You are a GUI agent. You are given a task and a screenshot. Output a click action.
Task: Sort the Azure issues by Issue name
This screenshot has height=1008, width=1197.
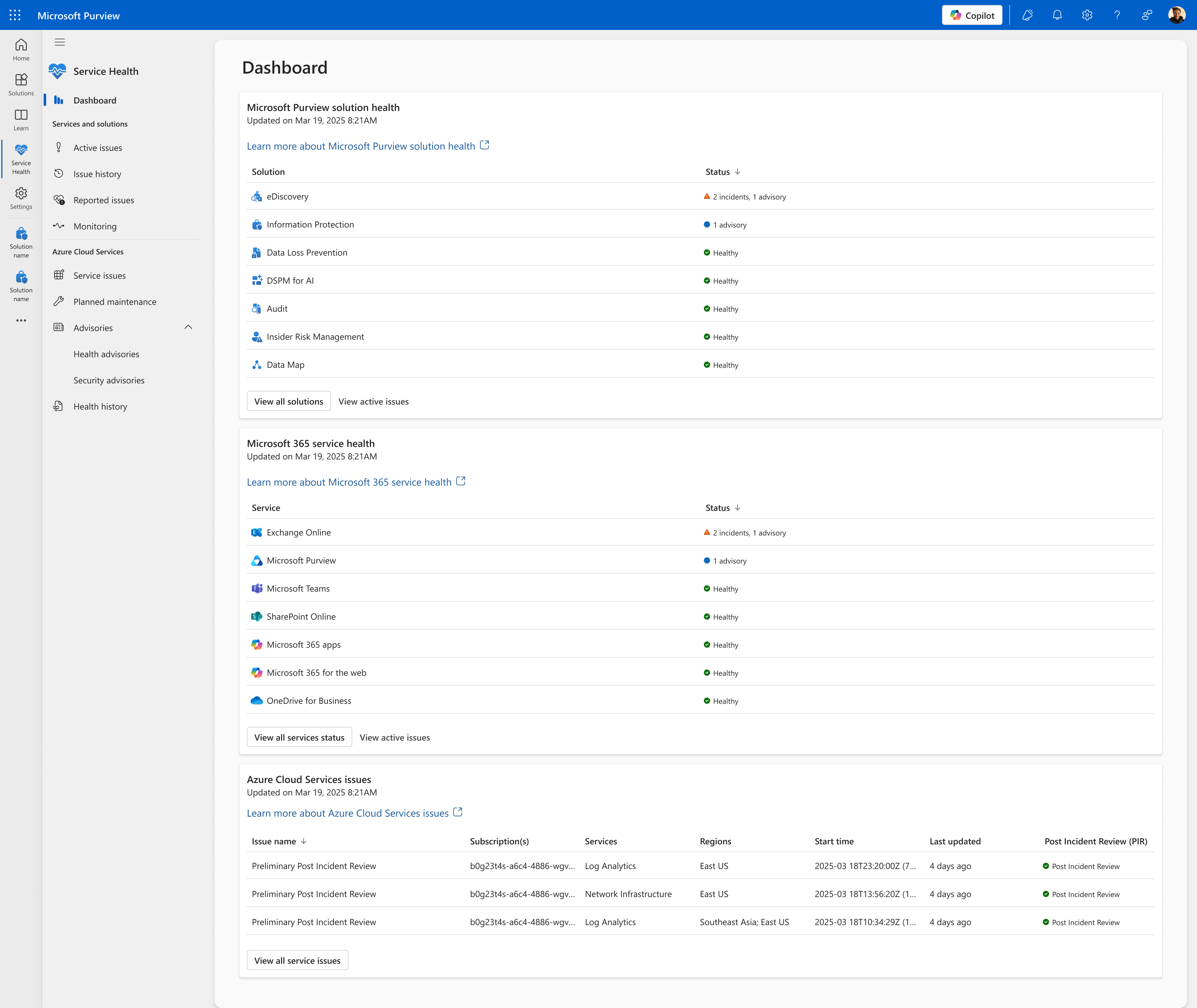click(x=279, y=841)
